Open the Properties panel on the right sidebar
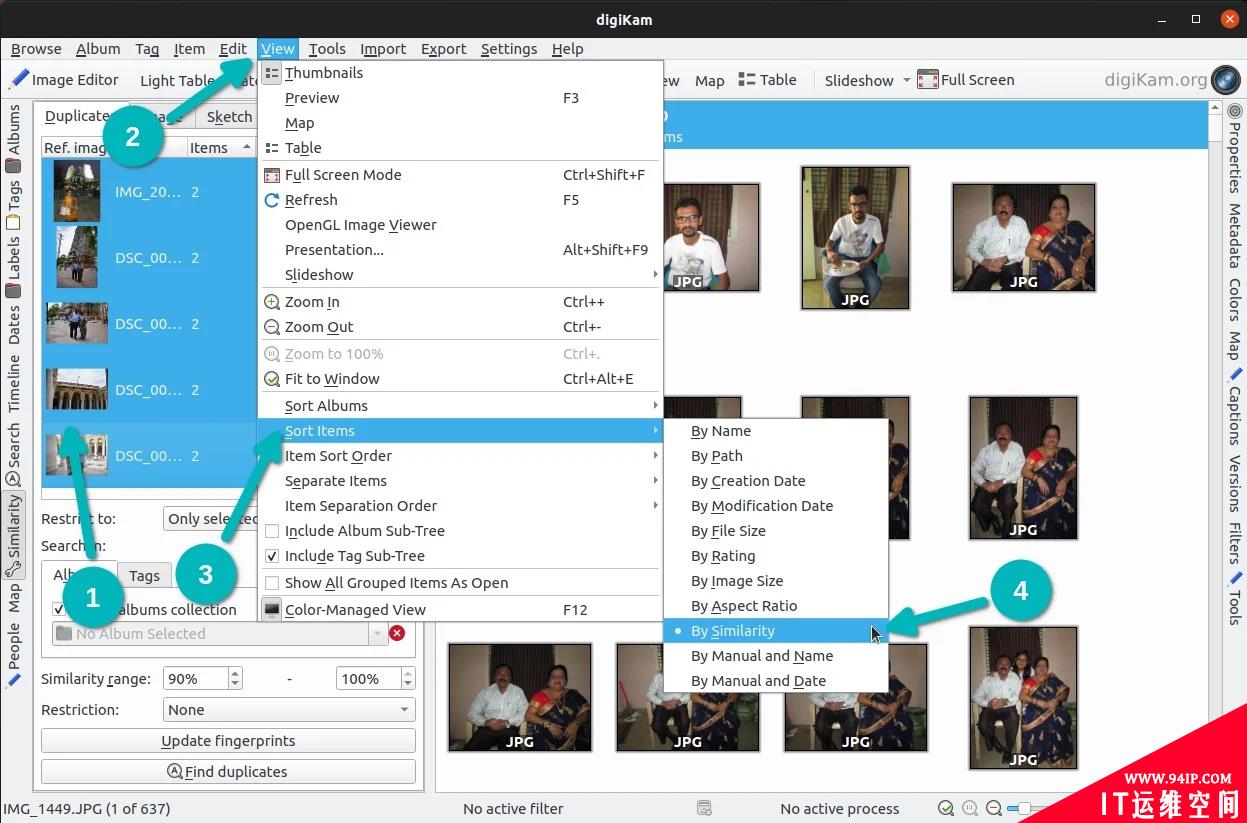This screenshot has height=823, width=1247. [1235, 148]
